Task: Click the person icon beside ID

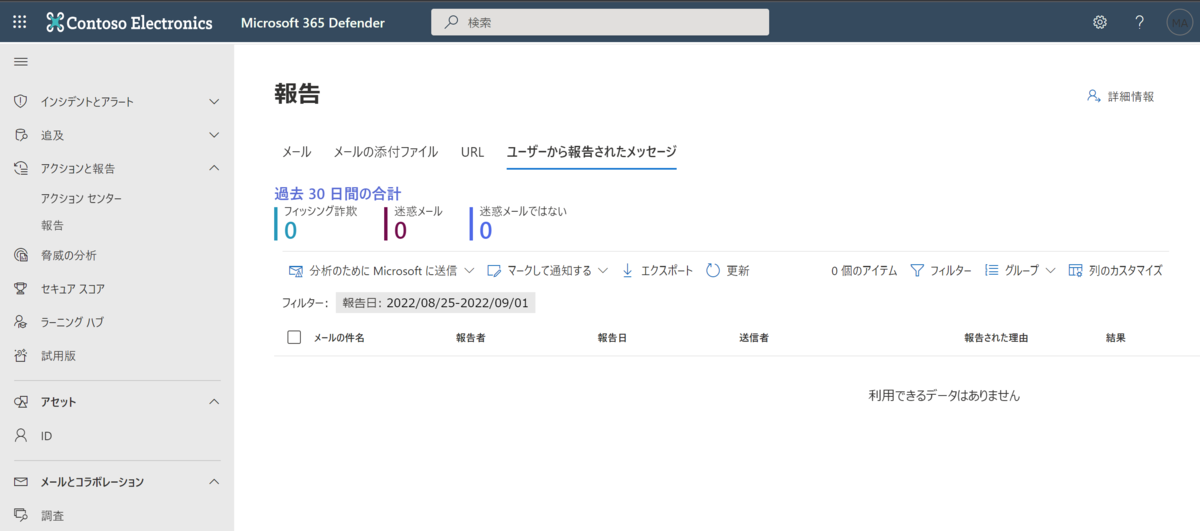Action: click(x=20, y=436)
